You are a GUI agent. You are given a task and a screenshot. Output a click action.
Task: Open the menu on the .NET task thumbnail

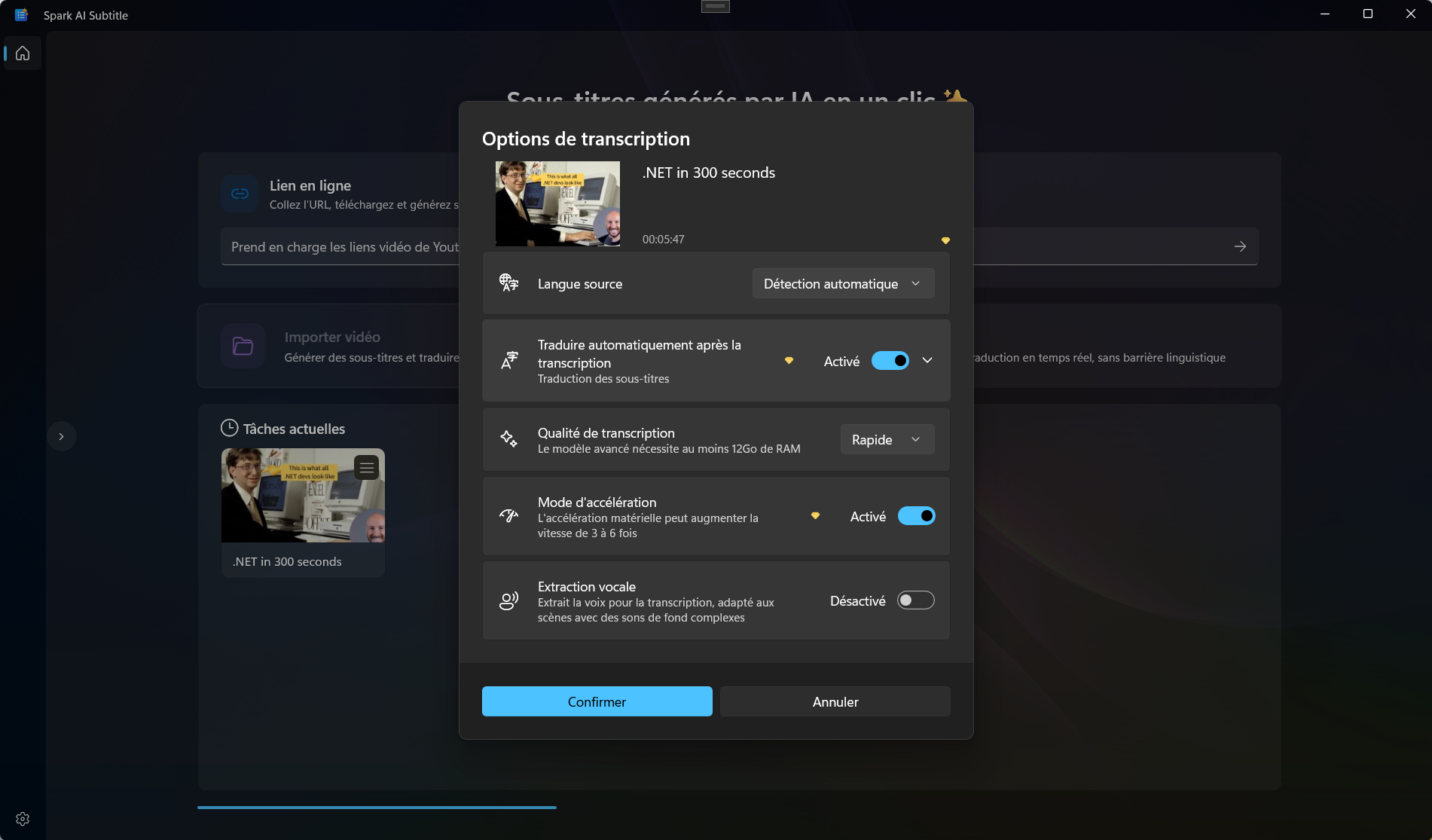(x=366, y=467)
